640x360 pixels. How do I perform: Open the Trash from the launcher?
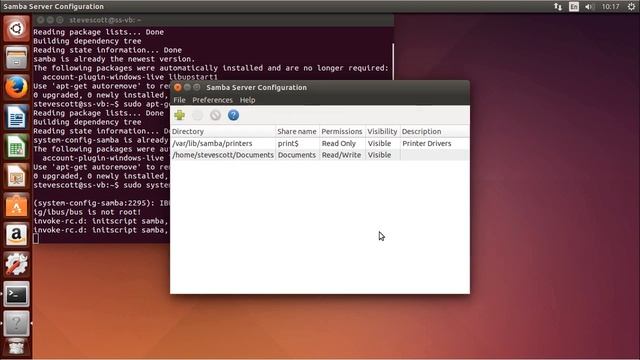point(16,348)
